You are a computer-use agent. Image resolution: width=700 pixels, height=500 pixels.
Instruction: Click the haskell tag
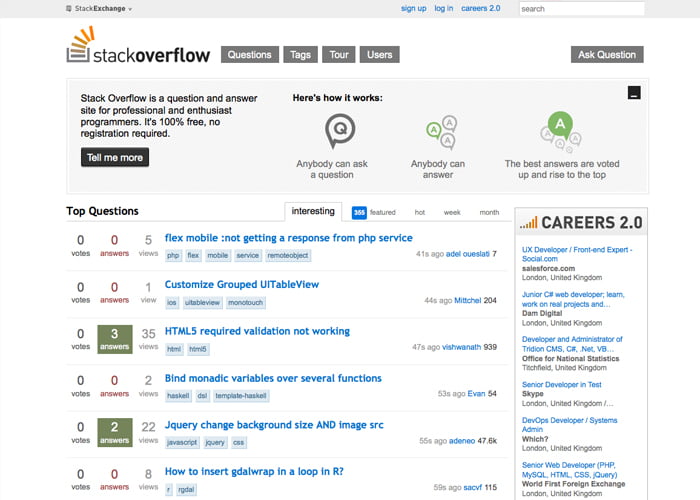tap(179, 396)
